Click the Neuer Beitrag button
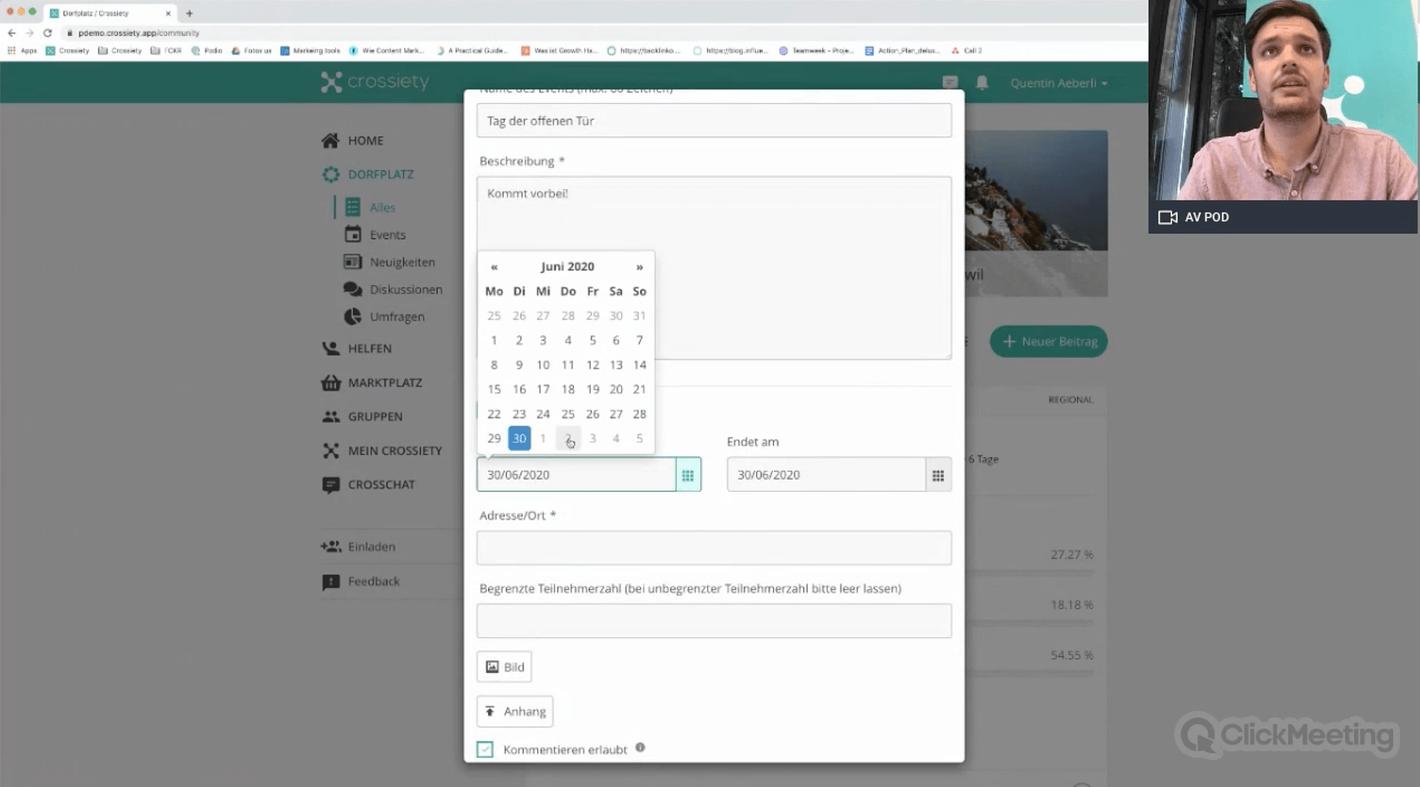Screen dimensions: 1420x787 [x=1048, y=341]
